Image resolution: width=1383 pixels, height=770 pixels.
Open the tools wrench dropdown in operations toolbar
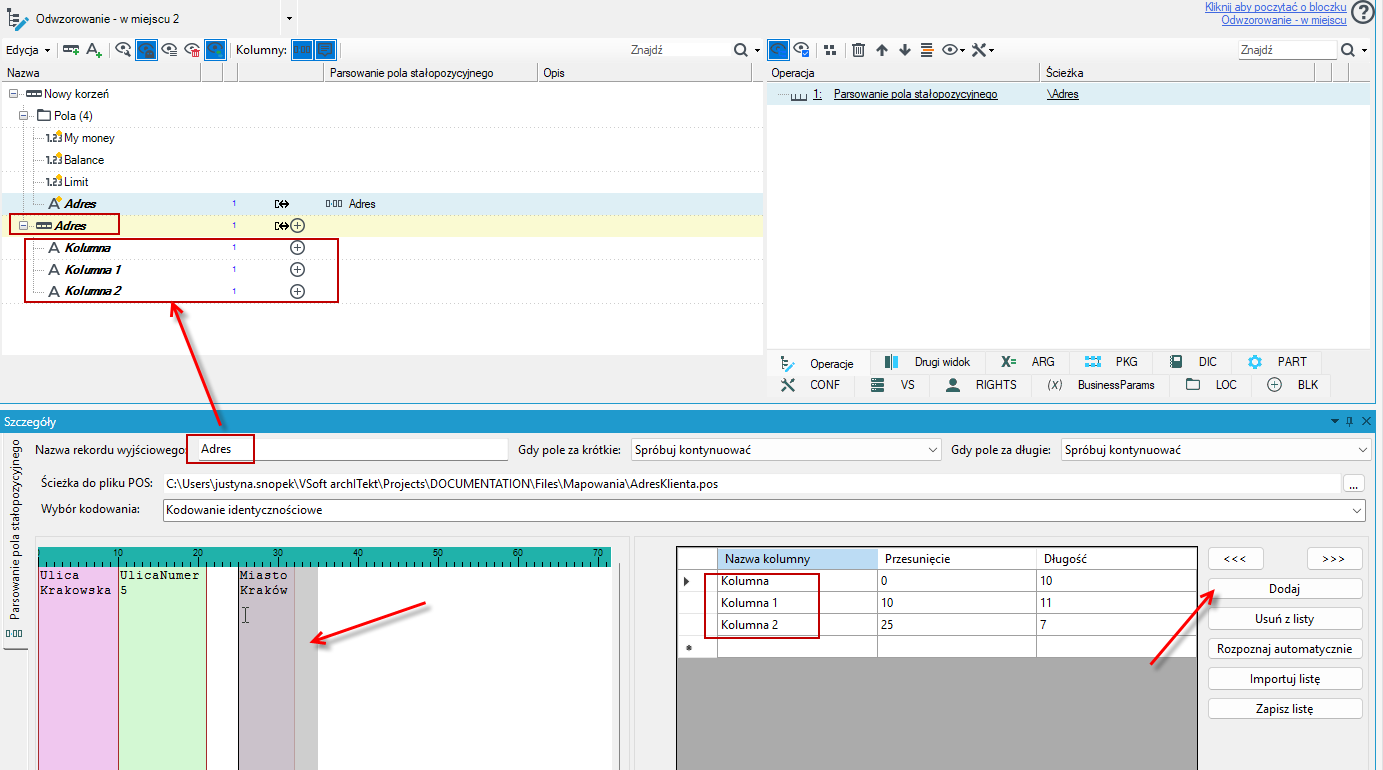pyautogui.click(x=983, y=49)
